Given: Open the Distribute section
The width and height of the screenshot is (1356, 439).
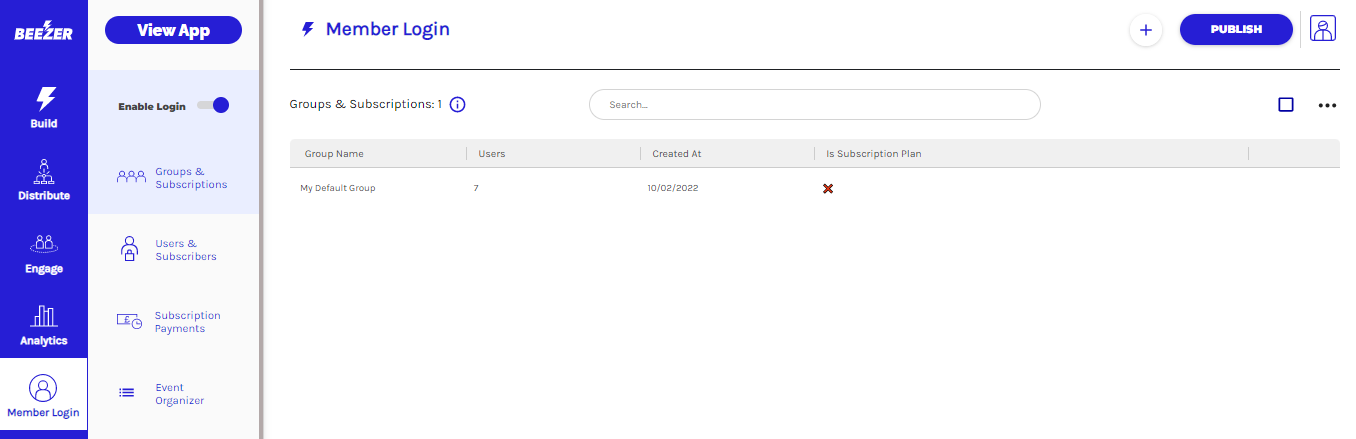Looking at the screenshot, I should coord(43,181).
